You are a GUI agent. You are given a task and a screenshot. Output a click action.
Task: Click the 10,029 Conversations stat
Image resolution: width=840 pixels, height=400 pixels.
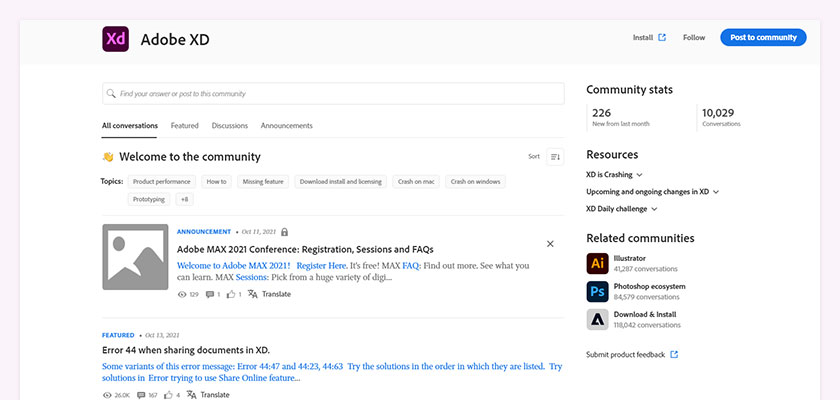721,117
